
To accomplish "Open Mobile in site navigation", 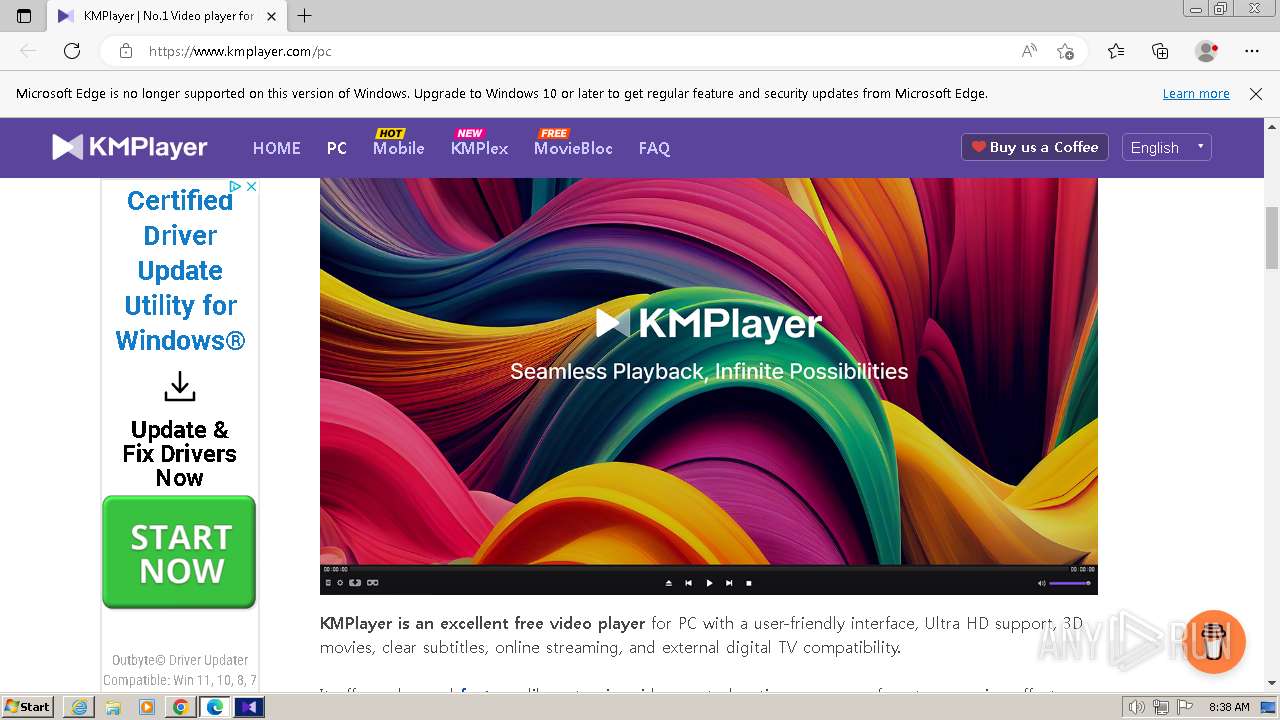I will coord(399,148).
